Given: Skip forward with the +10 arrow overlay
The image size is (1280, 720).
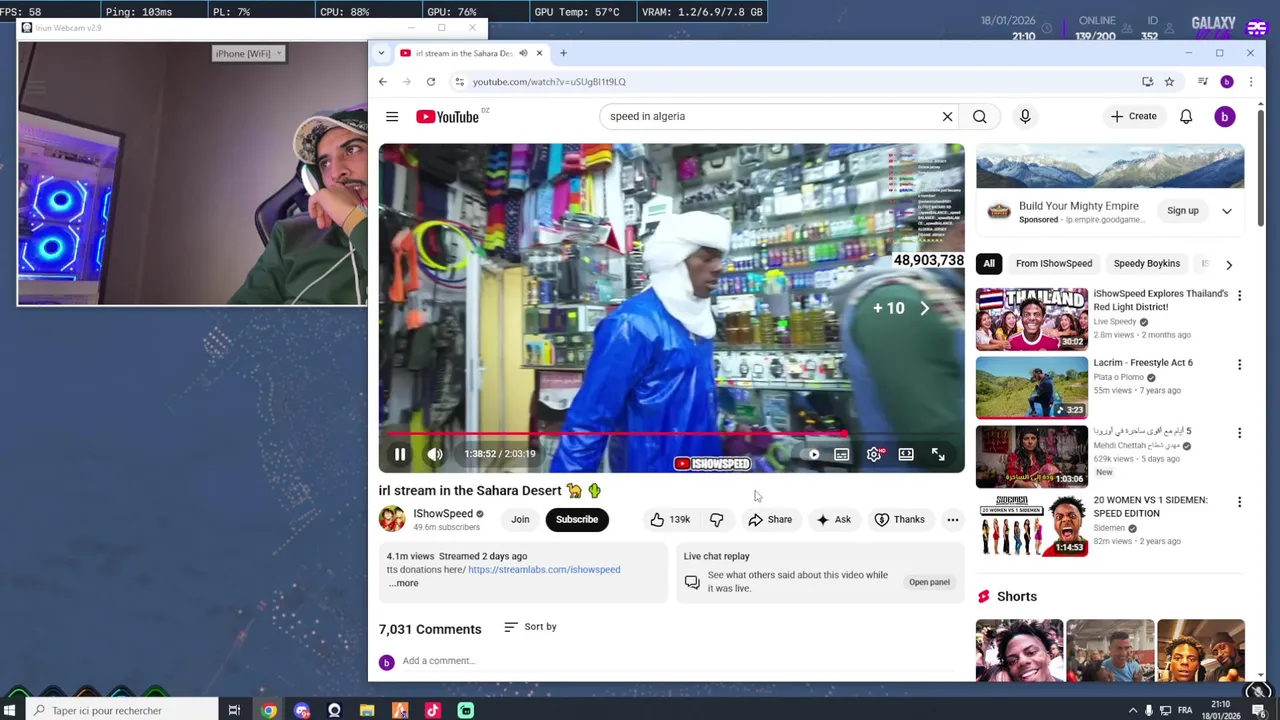Looking at the screenshot, I should pyautogui.click(x=924, y=309).
